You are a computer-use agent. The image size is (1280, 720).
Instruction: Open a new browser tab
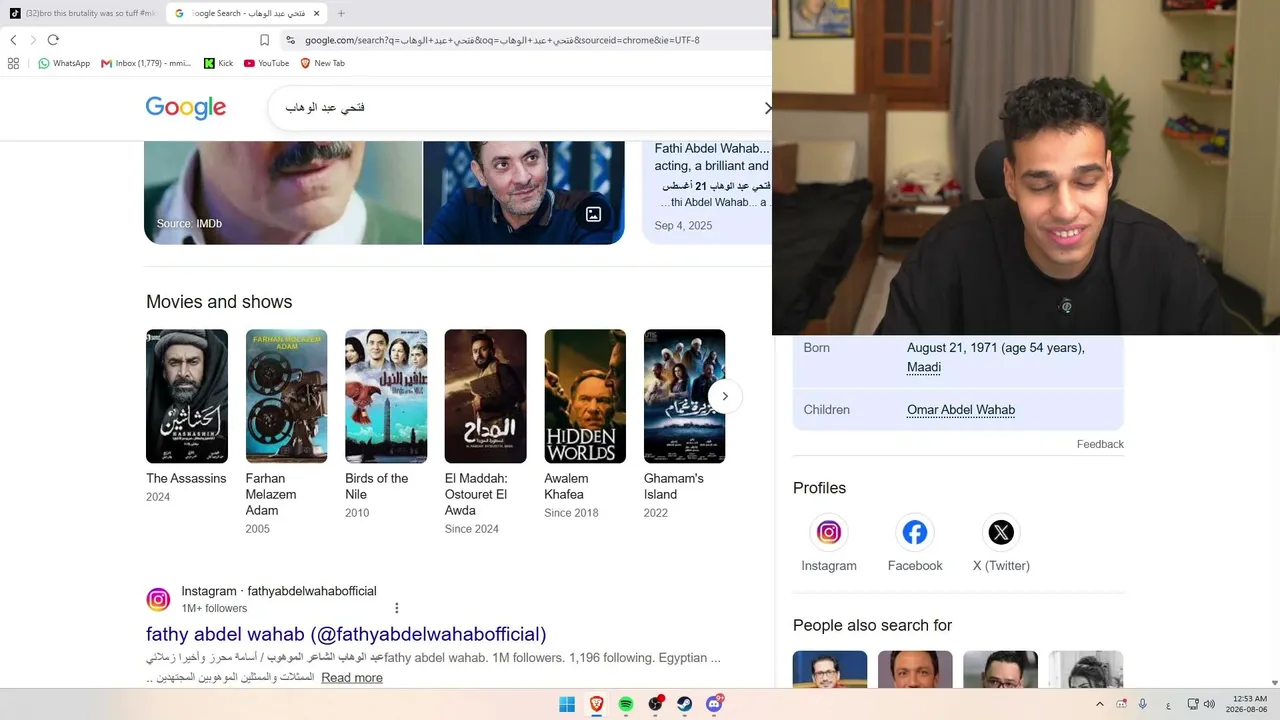pos(341,13)
